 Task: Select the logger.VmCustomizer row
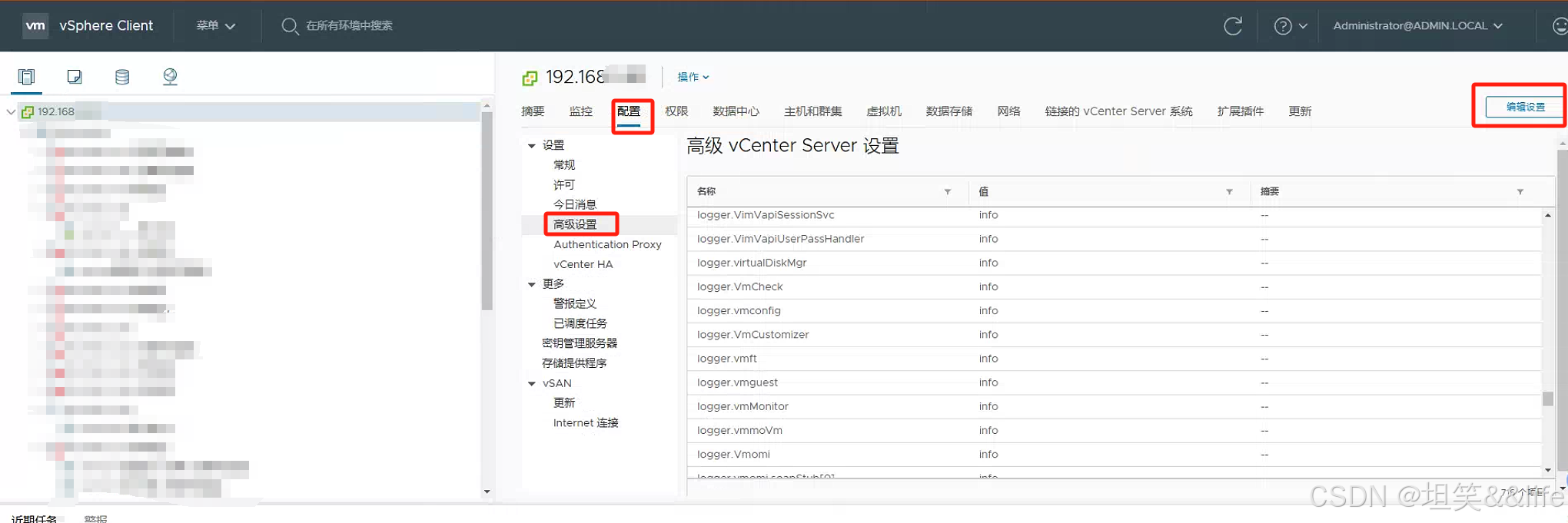pyautogui.click(x=1114, y=335)
